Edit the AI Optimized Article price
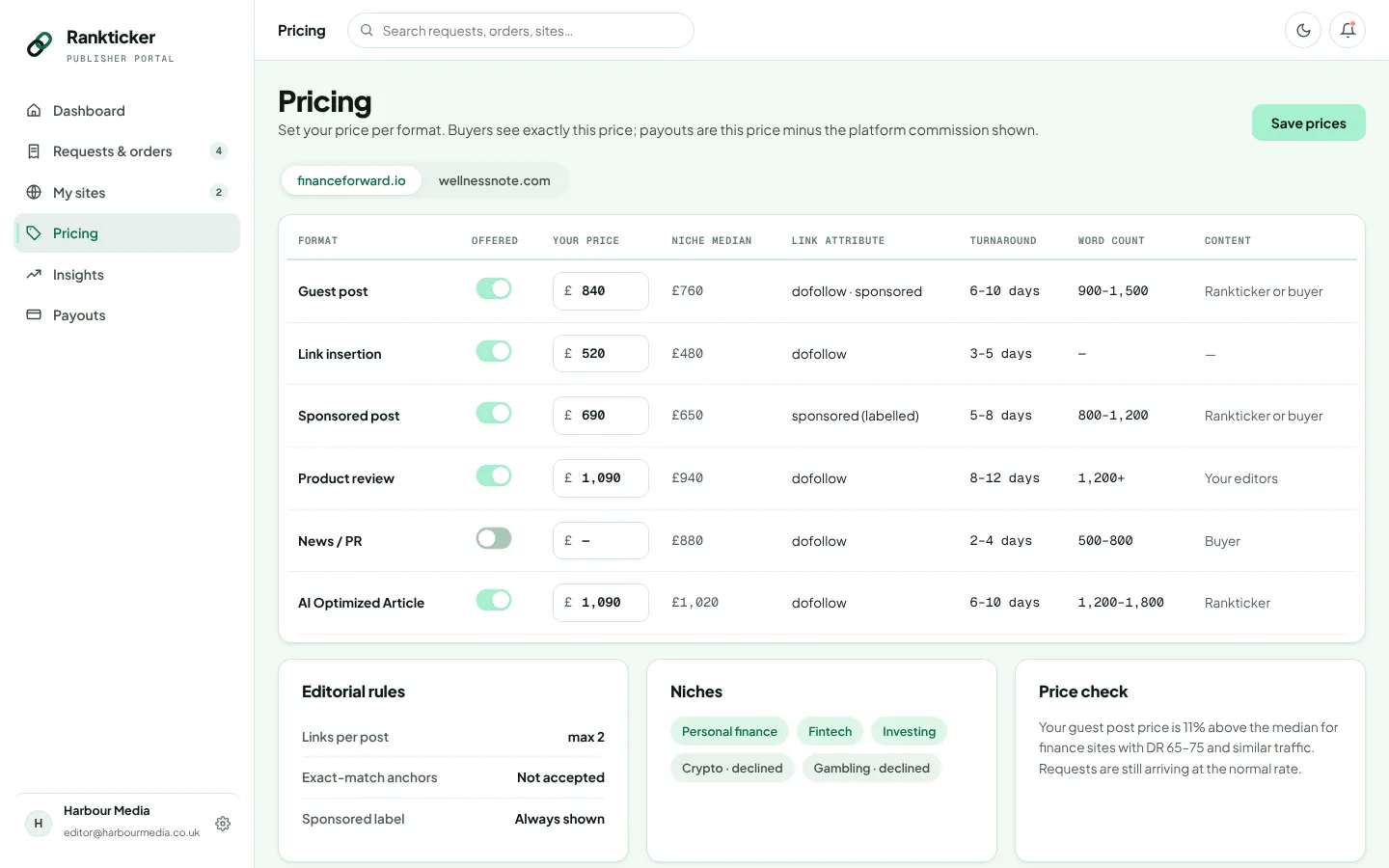 tap(601, 603)
